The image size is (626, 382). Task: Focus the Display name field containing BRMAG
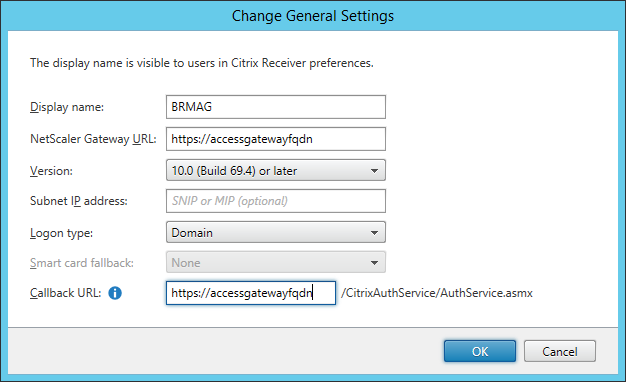pyautogui.click(x=276, y=107)
